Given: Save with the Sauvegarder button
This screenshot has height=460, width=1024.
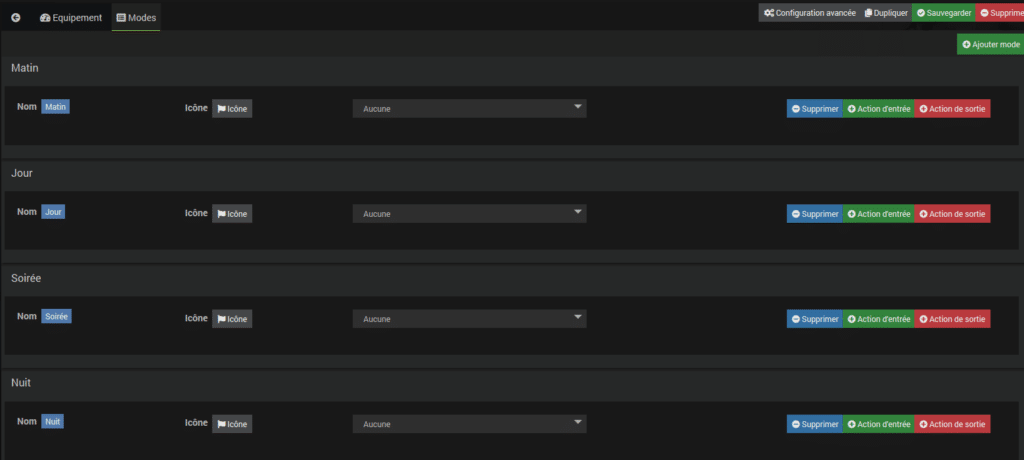Looking at the screenshot, I should 944,13.
